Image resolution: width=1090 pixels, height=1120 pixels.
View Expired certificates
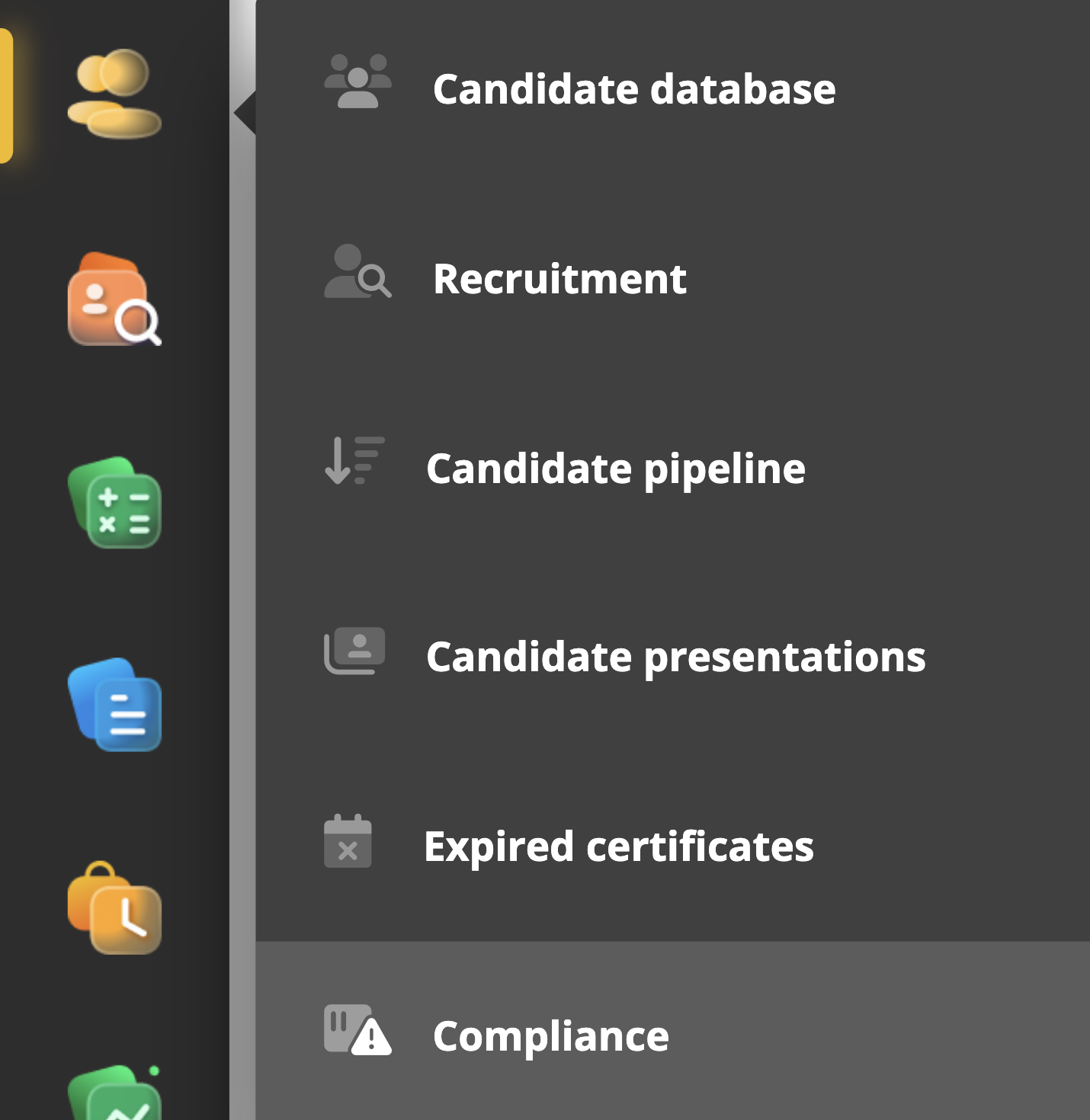[618, 846]
